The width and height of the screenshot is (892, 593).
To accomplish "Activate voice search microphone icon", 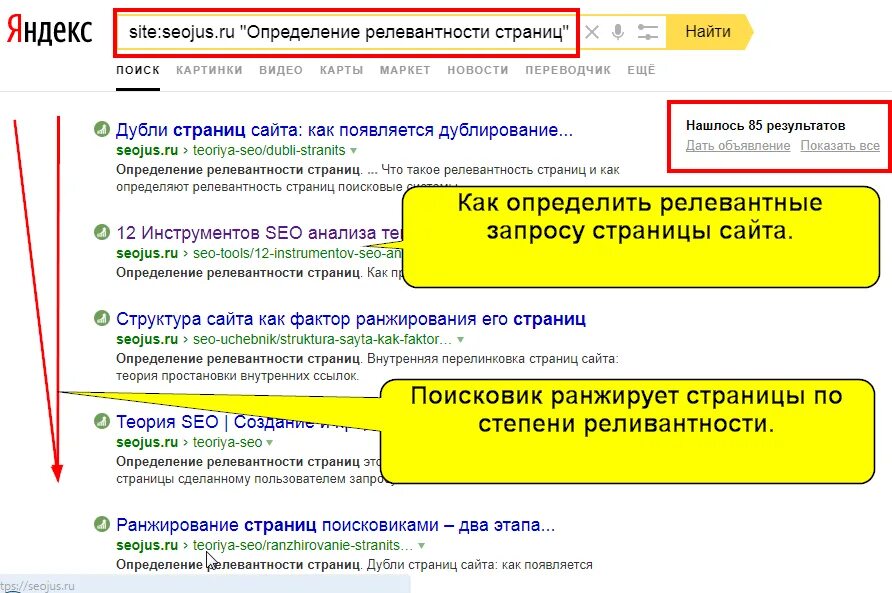I will pos(618,32).
